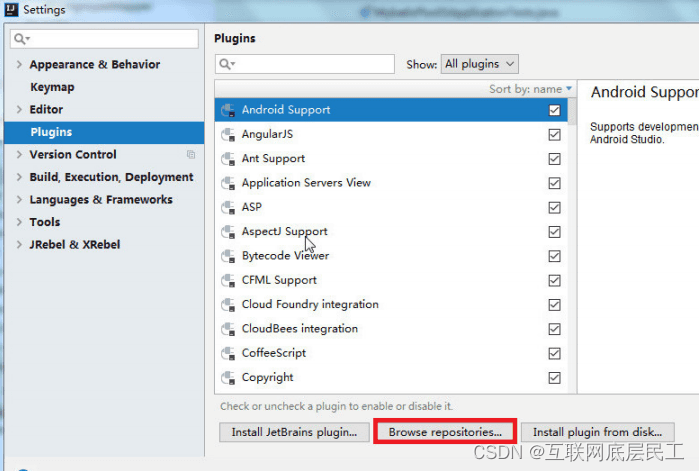Viewport: 699px width, 471px height.
Task: Expand Appearance & Behavior section
Action: point(19,65)
